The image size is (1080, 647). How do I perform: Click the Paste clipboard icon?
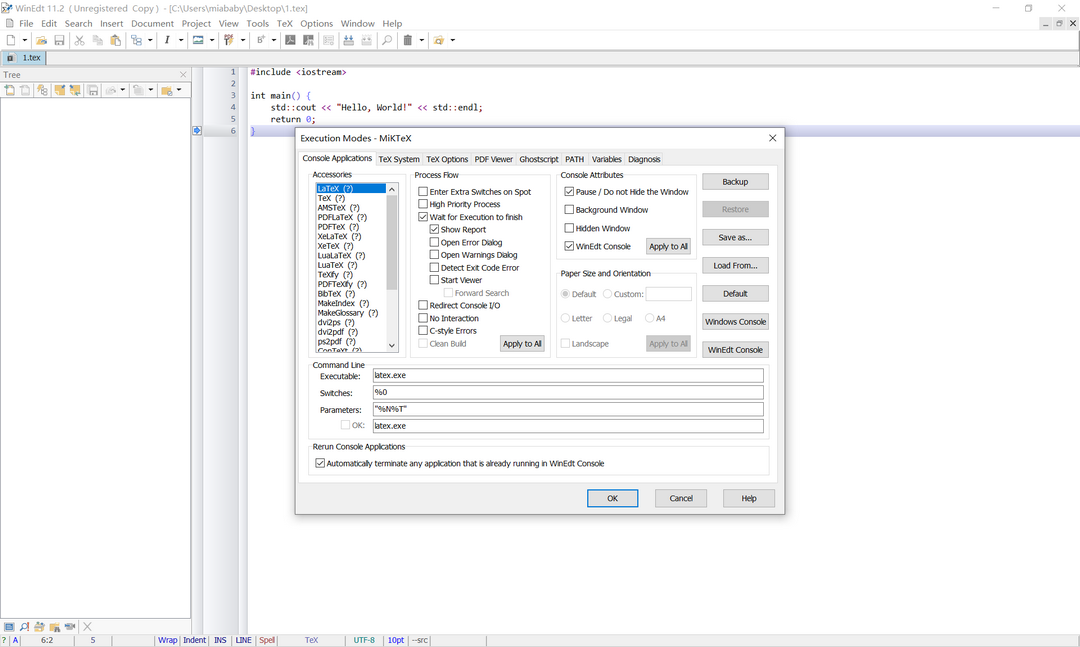(116, 40)
